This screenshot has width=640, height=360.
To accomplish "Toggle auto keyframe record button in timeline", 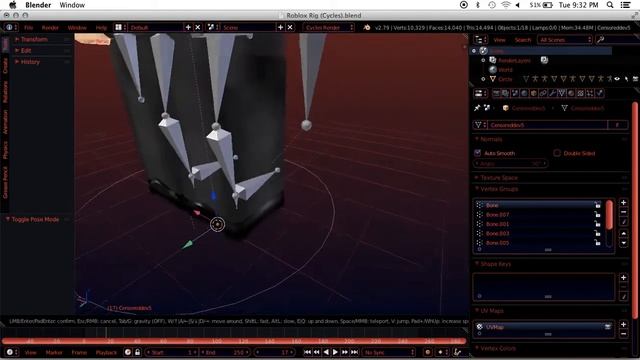I will point(428,352).
